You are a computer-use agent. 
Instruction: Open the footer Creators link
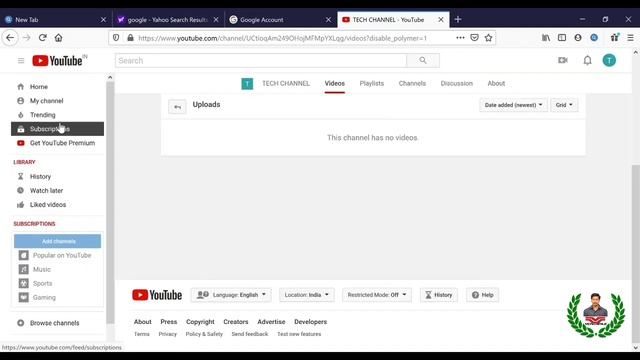coord(236,322)
